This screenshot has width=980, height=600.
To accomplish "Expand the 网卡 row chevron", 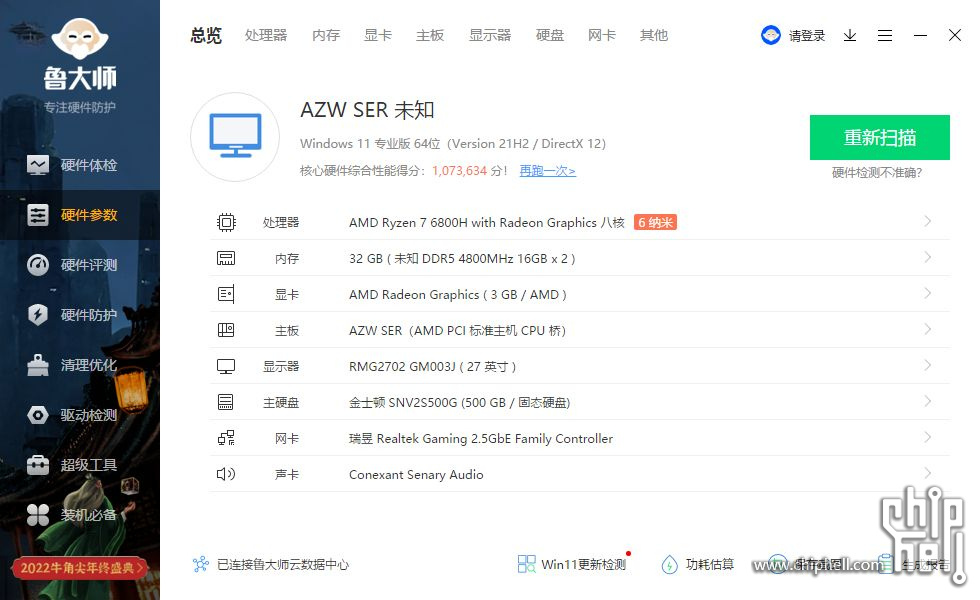I will pos(928,437).
